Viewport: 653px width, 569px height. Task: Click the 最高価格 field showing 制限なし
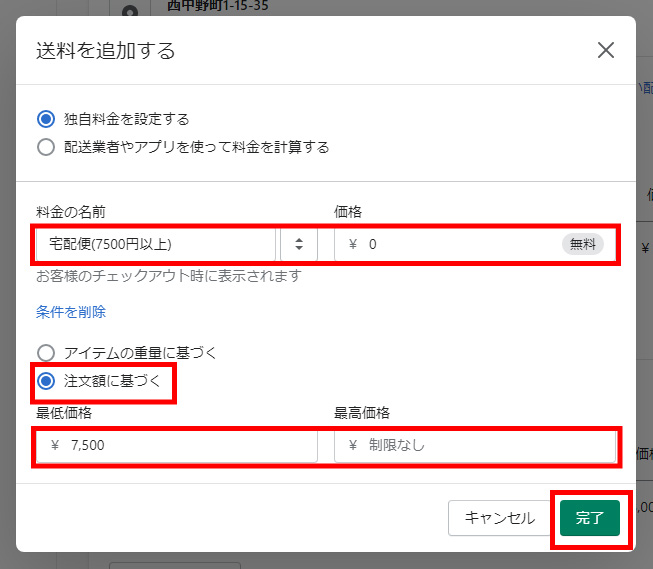(475, 446)
